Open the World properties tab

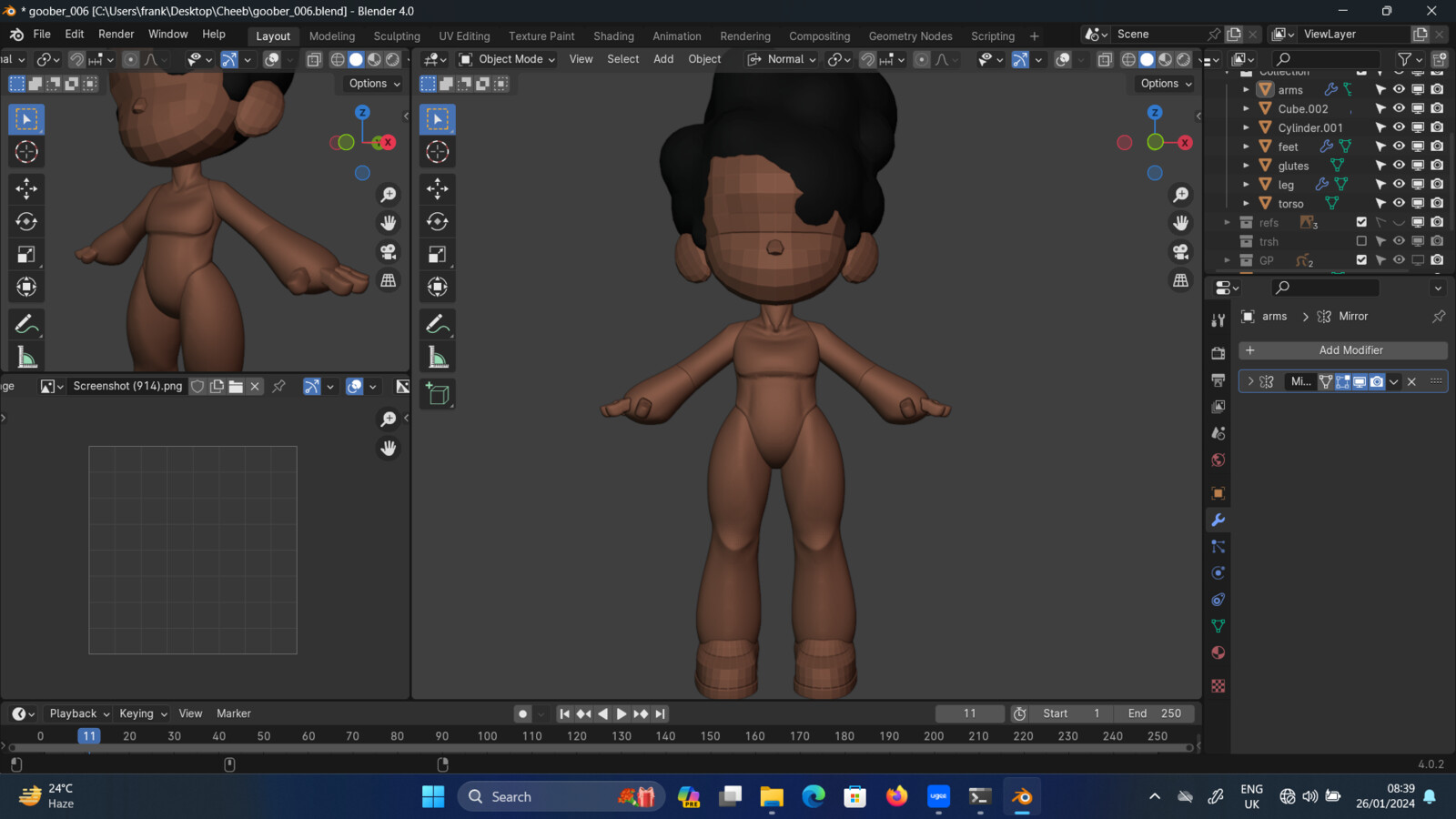[x=1218, y=460]
